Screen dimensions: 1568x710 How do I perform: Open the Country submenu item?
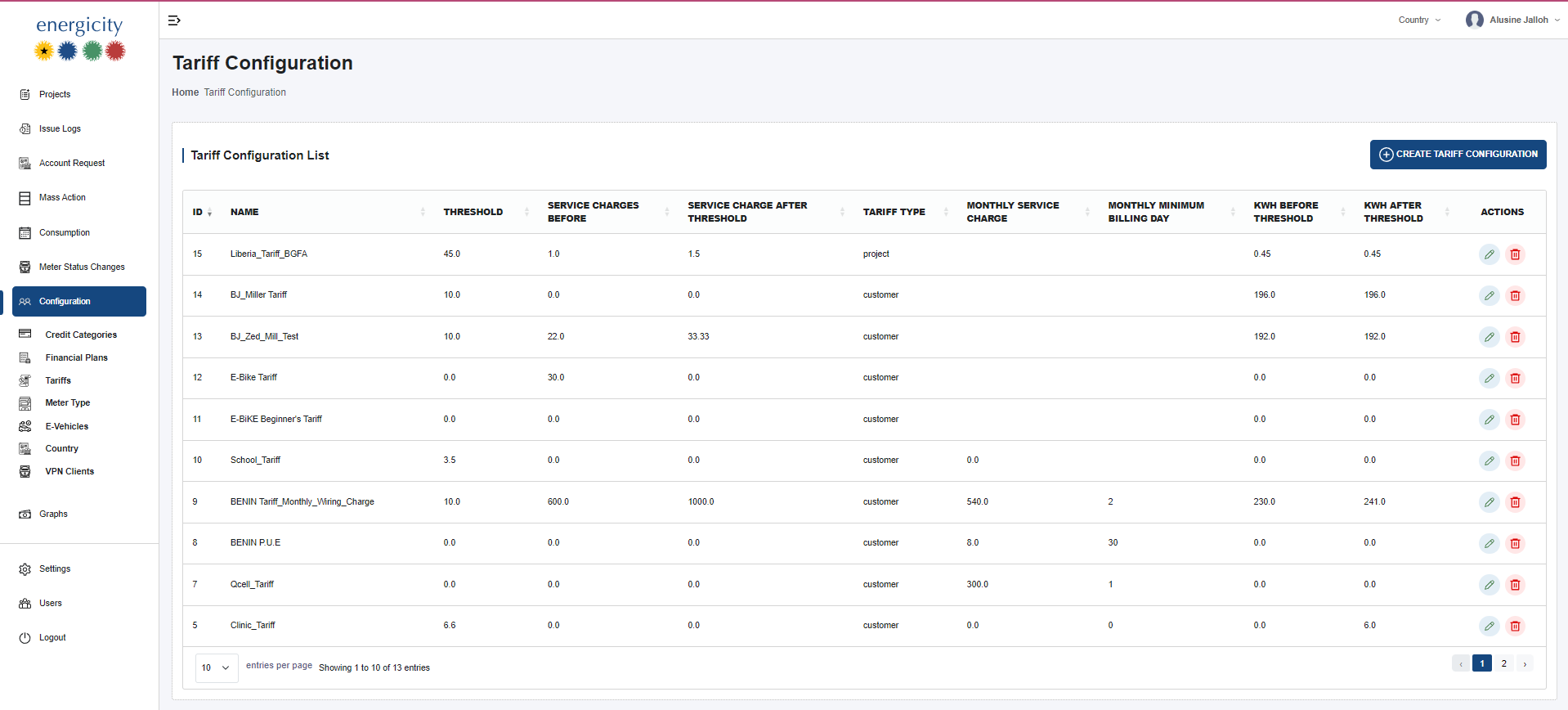pyautogui.click(x=62, y=448)
